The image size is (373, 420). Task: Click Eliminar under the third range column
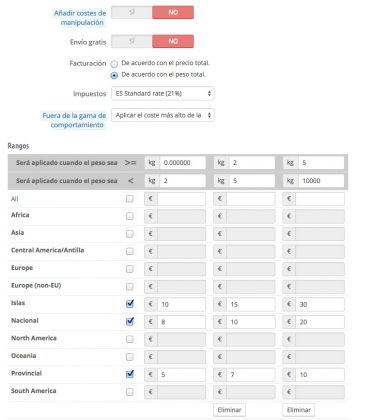click(x=299, y=410)
